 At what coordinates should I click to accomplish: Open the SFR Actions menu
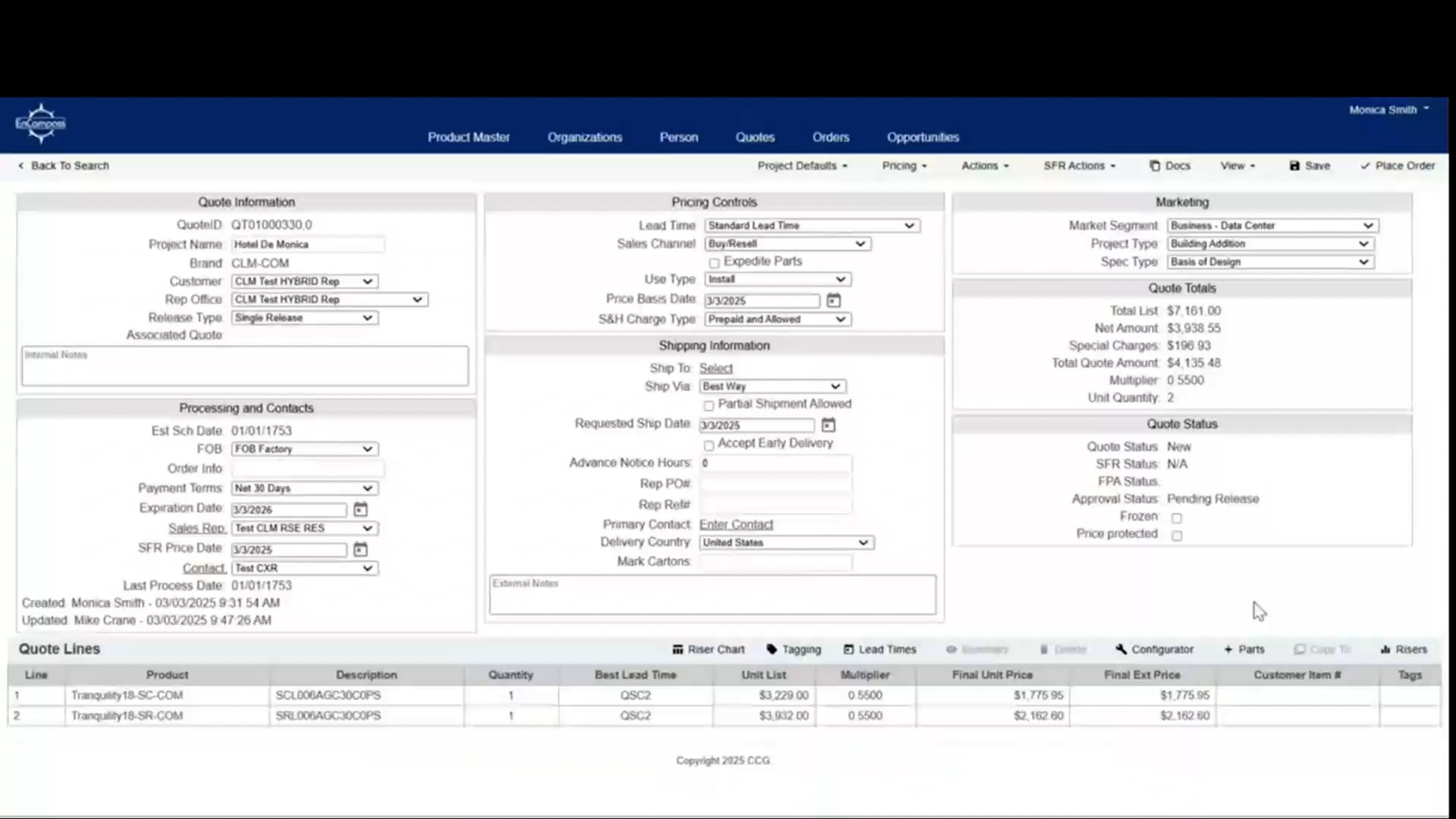coord(1079,165)
